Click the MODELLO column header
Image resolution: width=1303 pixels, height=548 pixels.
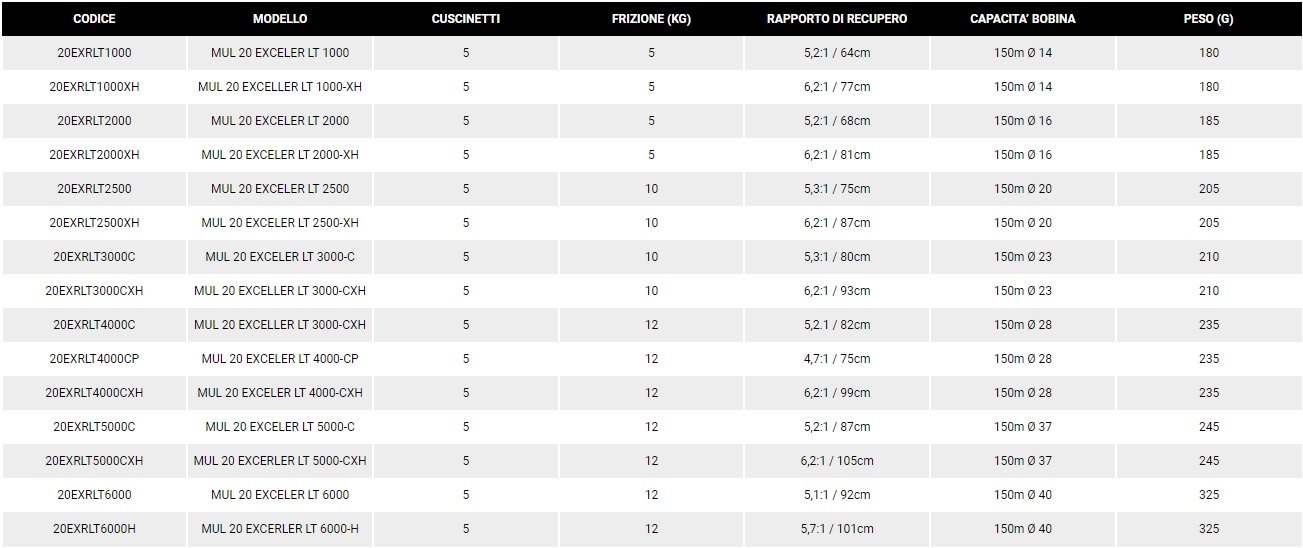pyautogui.click(x=280, y=19)
